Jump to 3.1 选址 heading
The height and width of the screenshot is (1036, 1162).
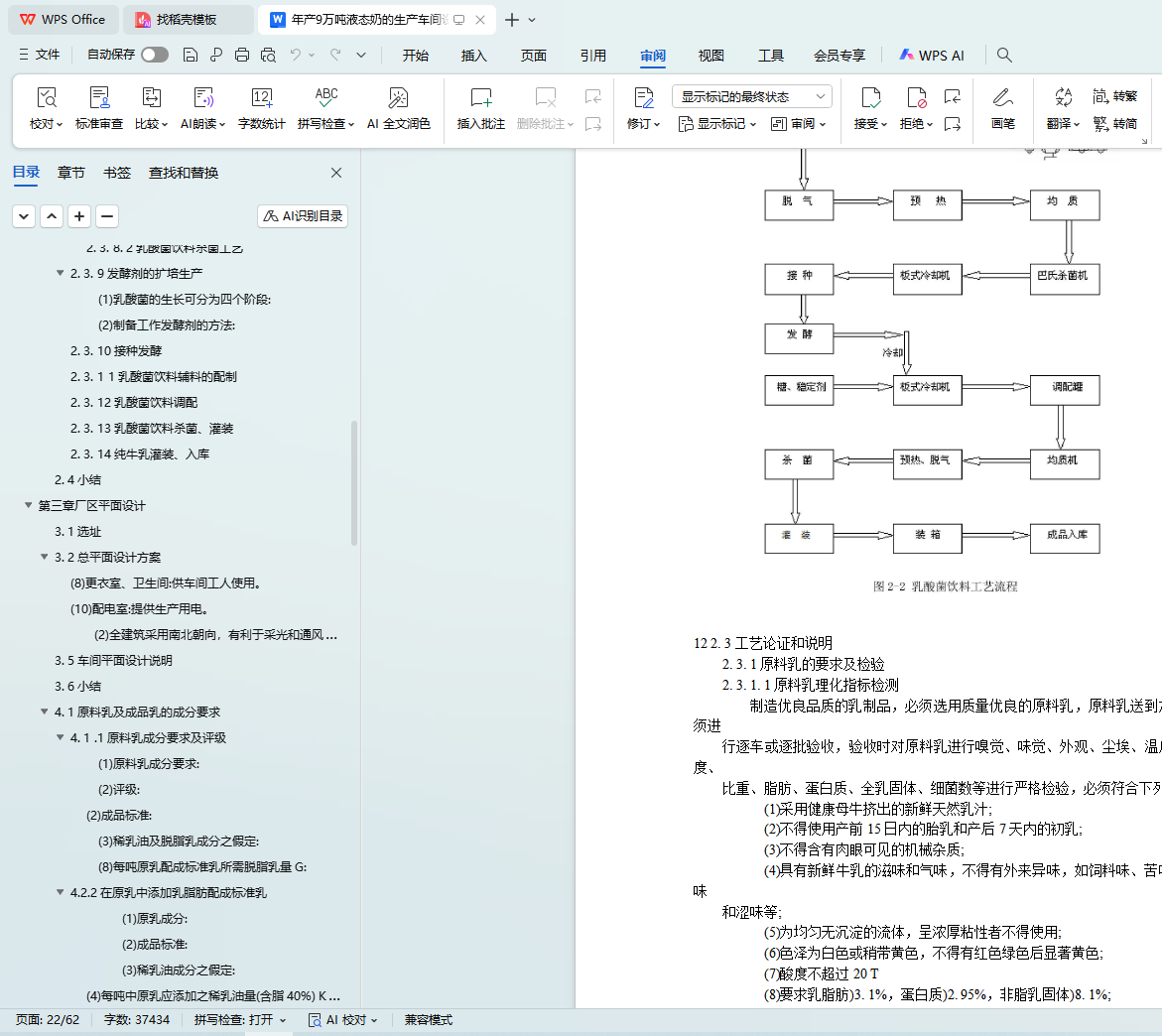coord(77,532)
